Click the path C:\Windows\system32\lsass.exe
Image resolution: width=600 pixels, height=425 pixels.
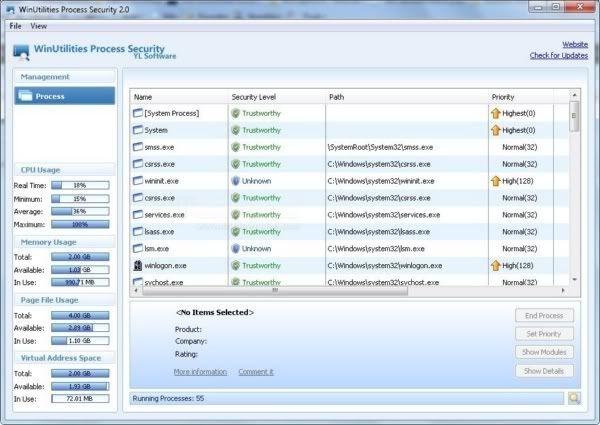[379, 232]
